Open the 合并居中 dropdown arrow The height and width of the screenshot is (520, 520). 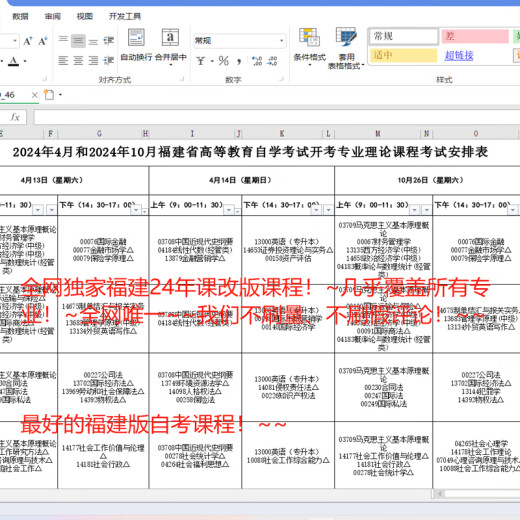tap(171, 65)
